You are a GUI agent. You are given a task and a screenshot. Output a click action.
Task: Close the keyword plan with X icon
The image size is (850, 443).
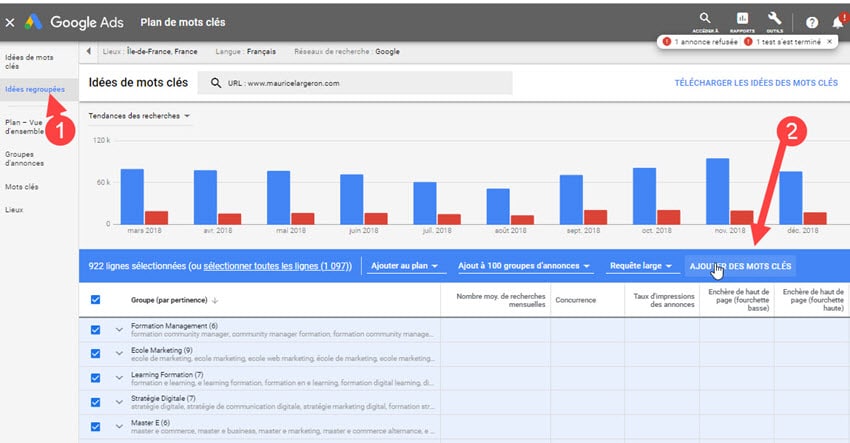10,20
